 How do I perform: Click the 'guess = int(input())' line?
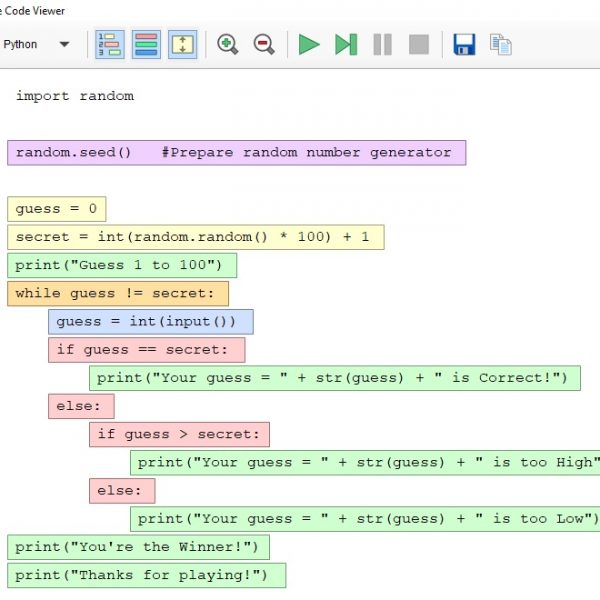pos(150,321)
